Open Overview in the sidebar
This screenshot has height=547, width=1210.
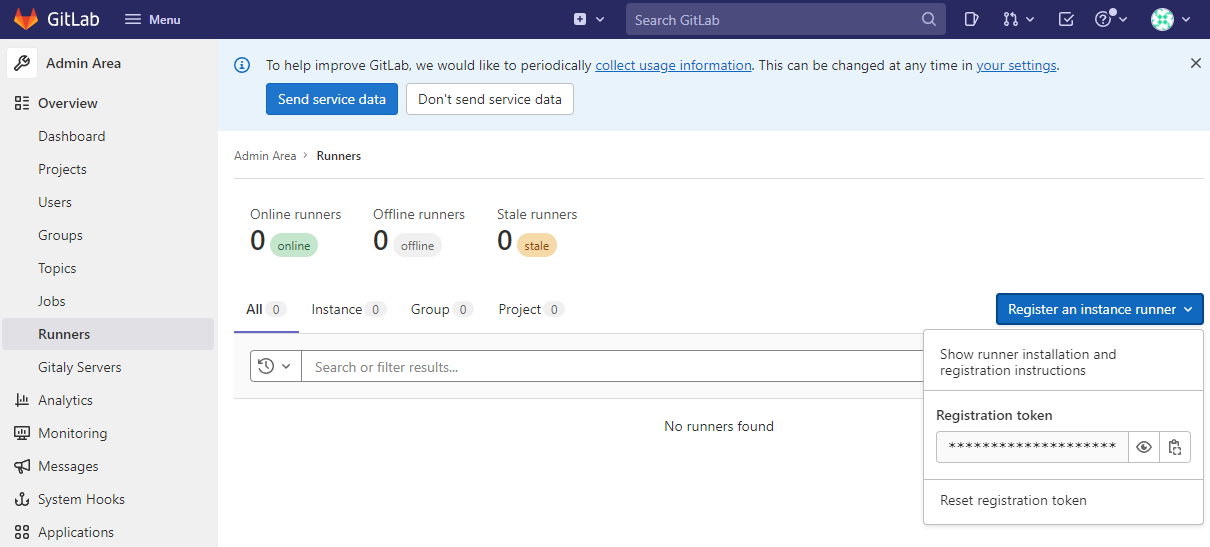[x=68, y=103]
